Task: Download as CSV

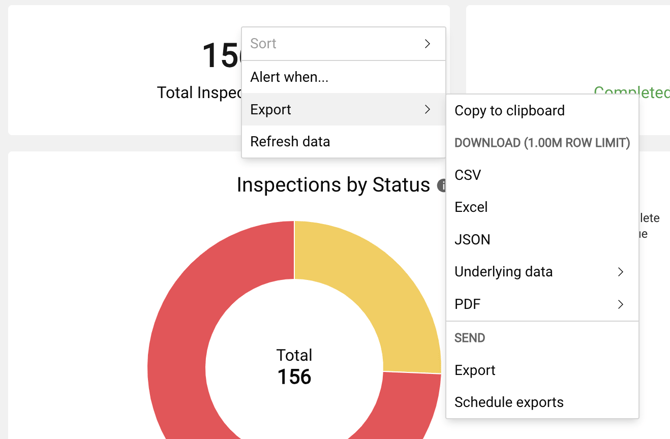Action: 542,175
